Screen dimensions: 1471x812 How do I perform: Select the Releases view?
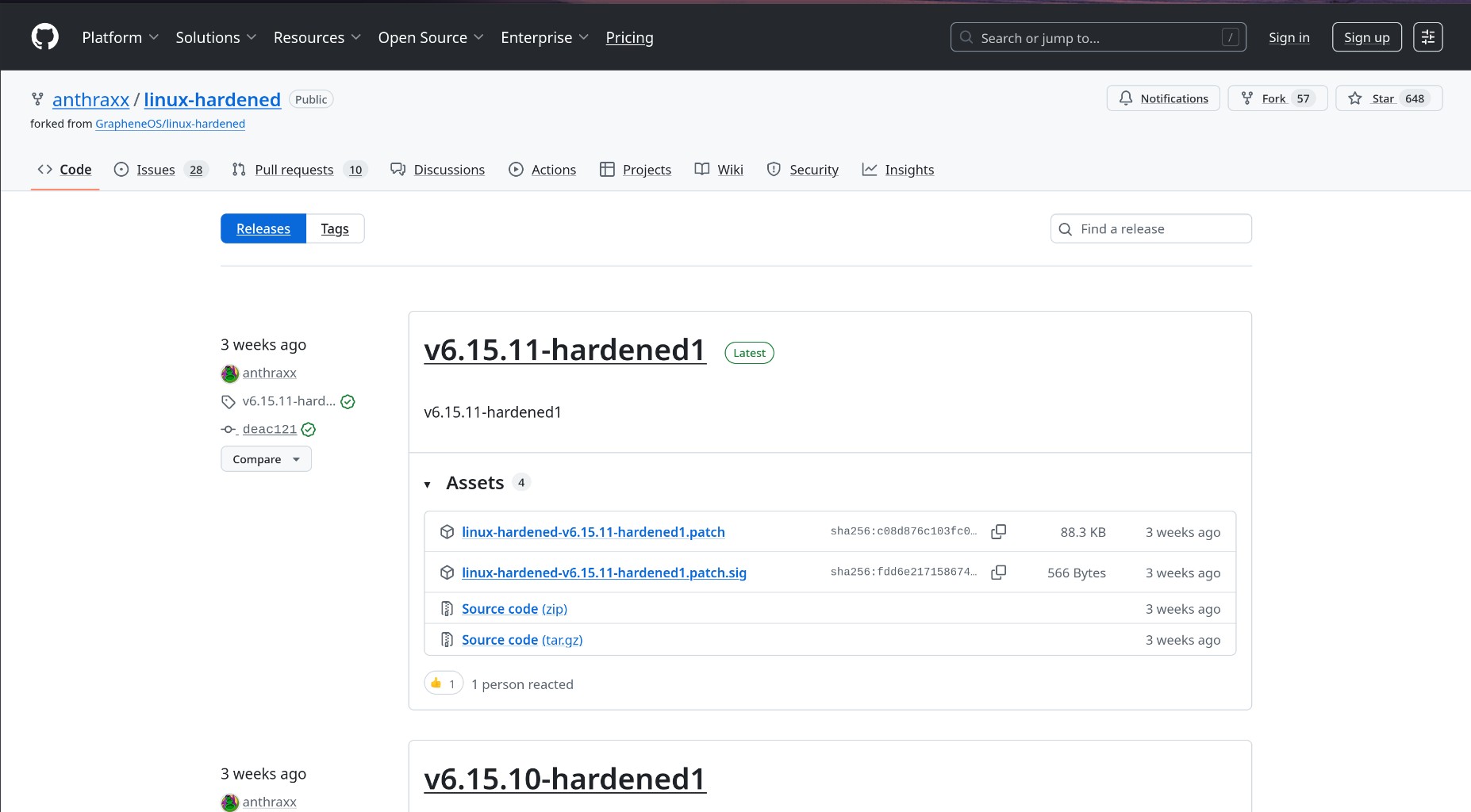[x=263, y=228]
